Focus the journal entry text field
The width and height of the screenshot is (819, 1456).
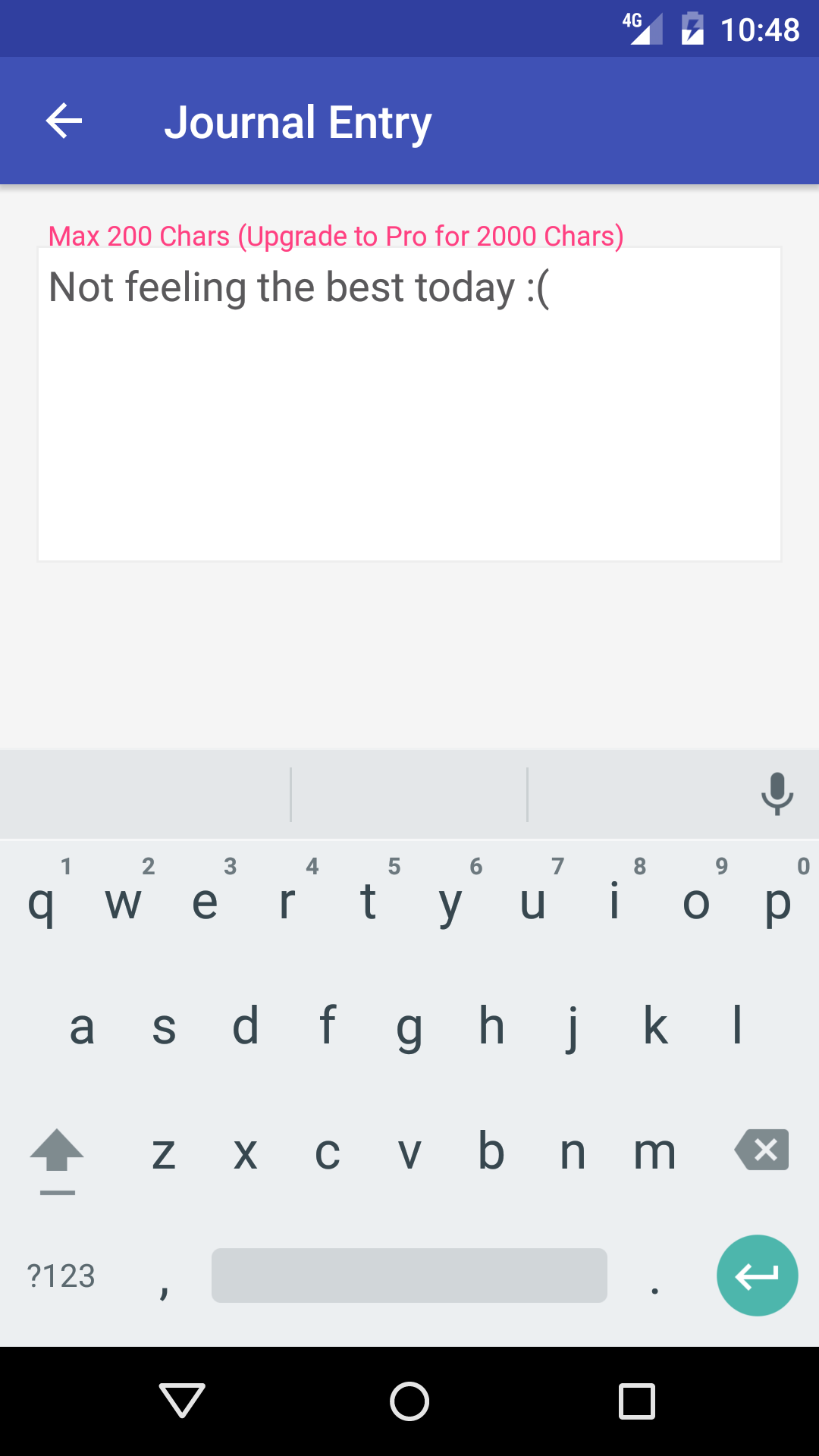coord(409,404)
